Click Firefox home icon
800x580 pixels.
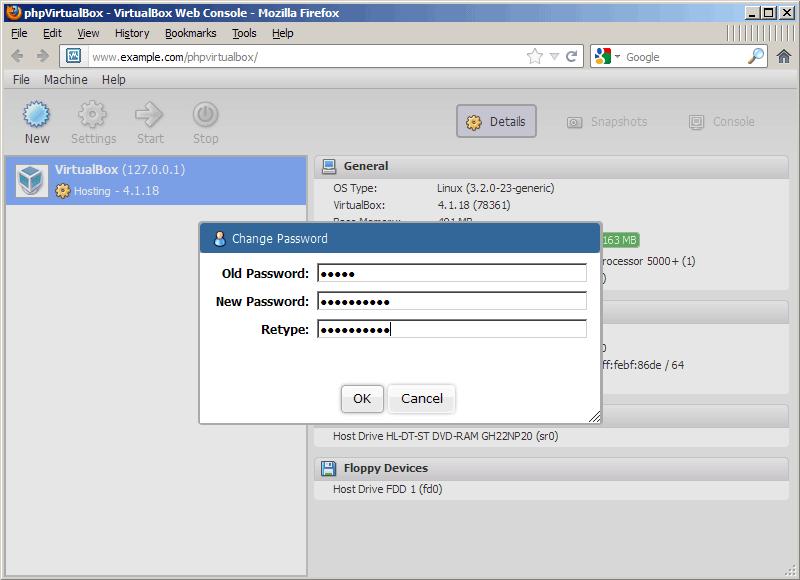(784, 57)
